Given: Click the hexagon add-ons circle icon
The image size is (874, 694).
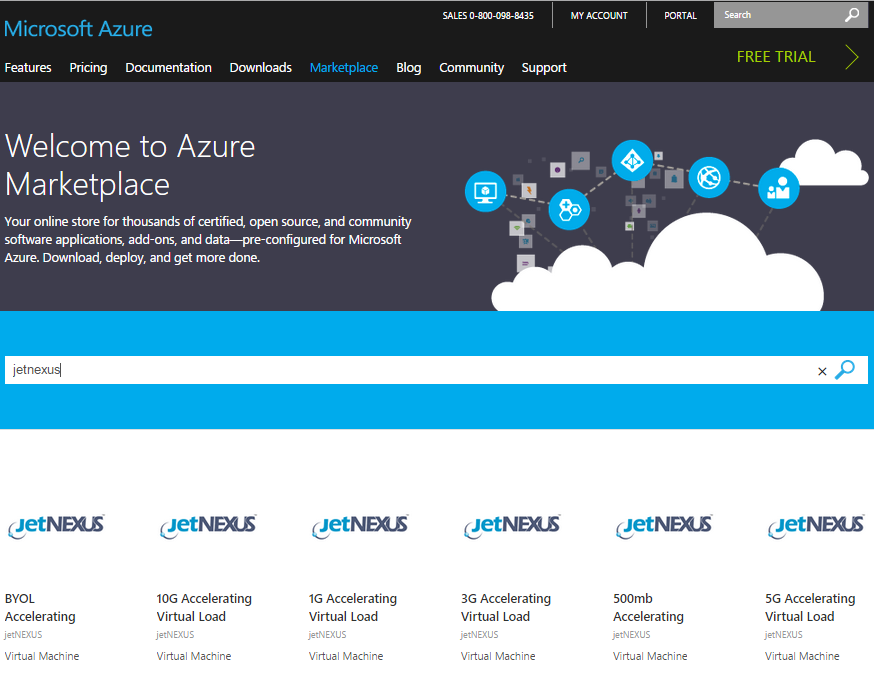Looking at the screenshot, I should (x=569, y=210).
